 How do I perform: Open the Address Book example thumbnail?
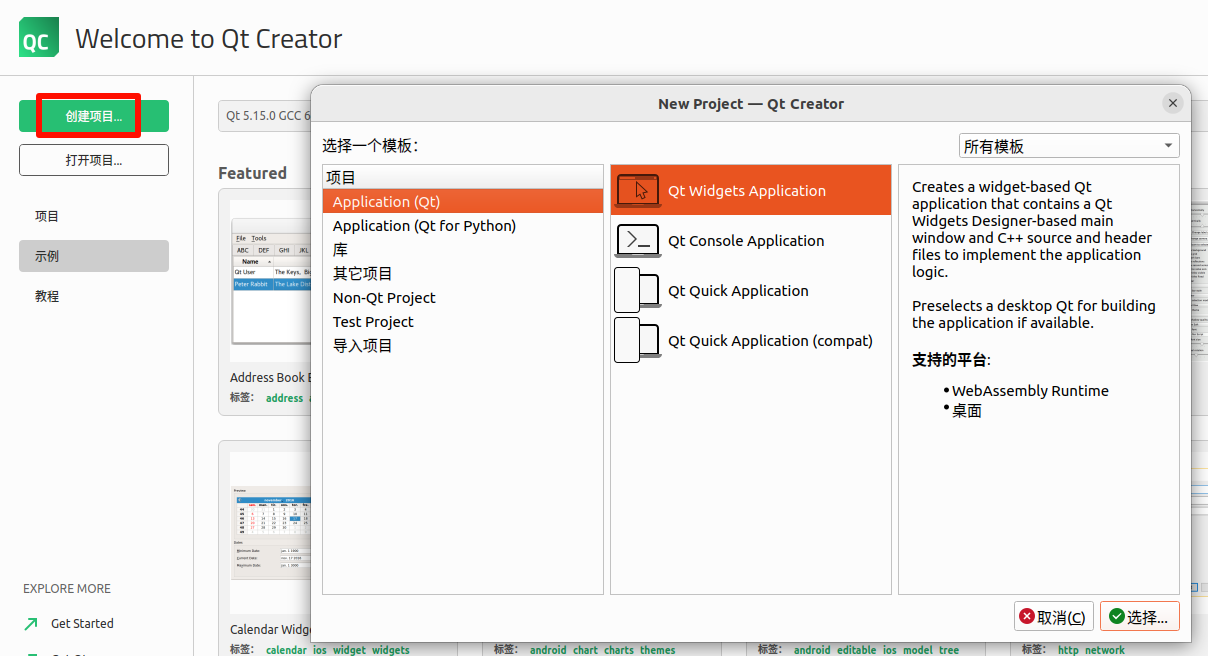[270, 280]
